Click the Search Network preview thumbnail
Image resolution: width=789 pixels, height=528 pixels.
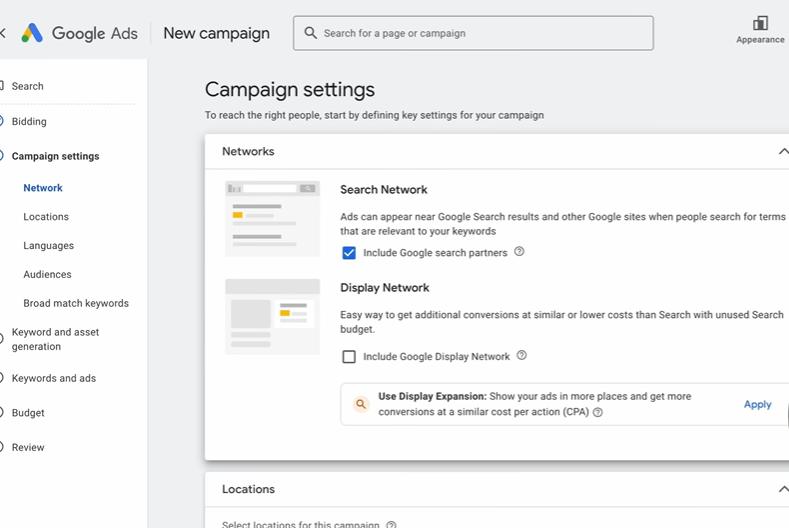pyautogui.click(x=272, y=218)
